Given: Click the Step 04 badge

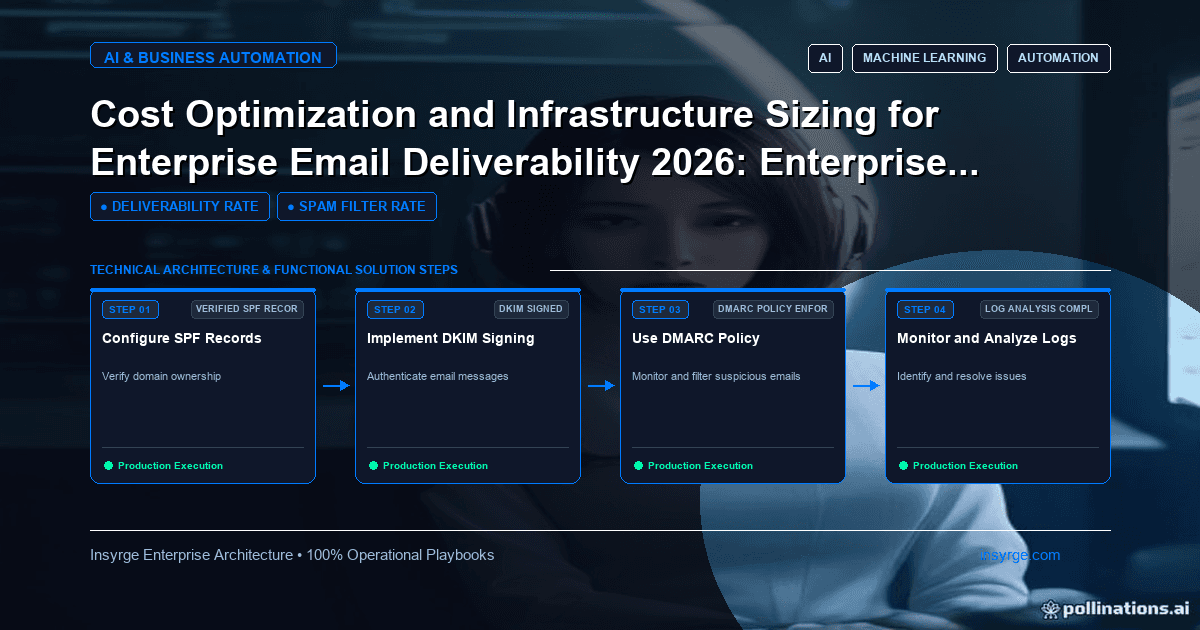Looking at the screenshot, I should (926, 310).
